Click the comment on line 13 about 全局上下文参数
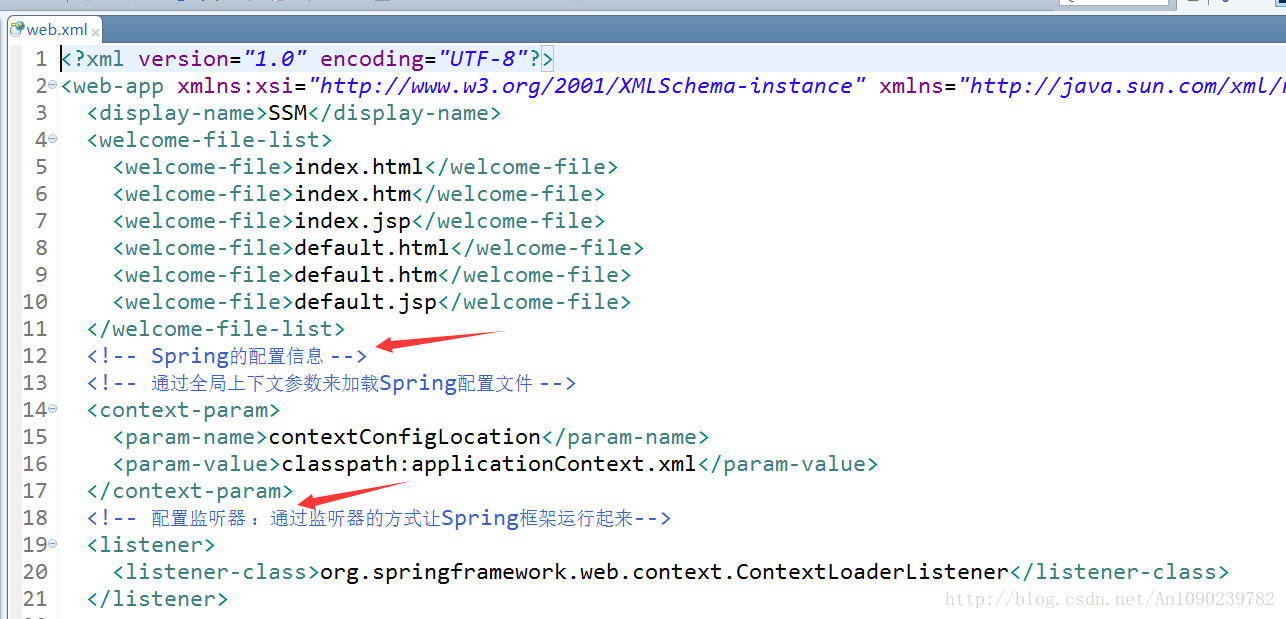1286x619 pixels. tap(331, 383)
